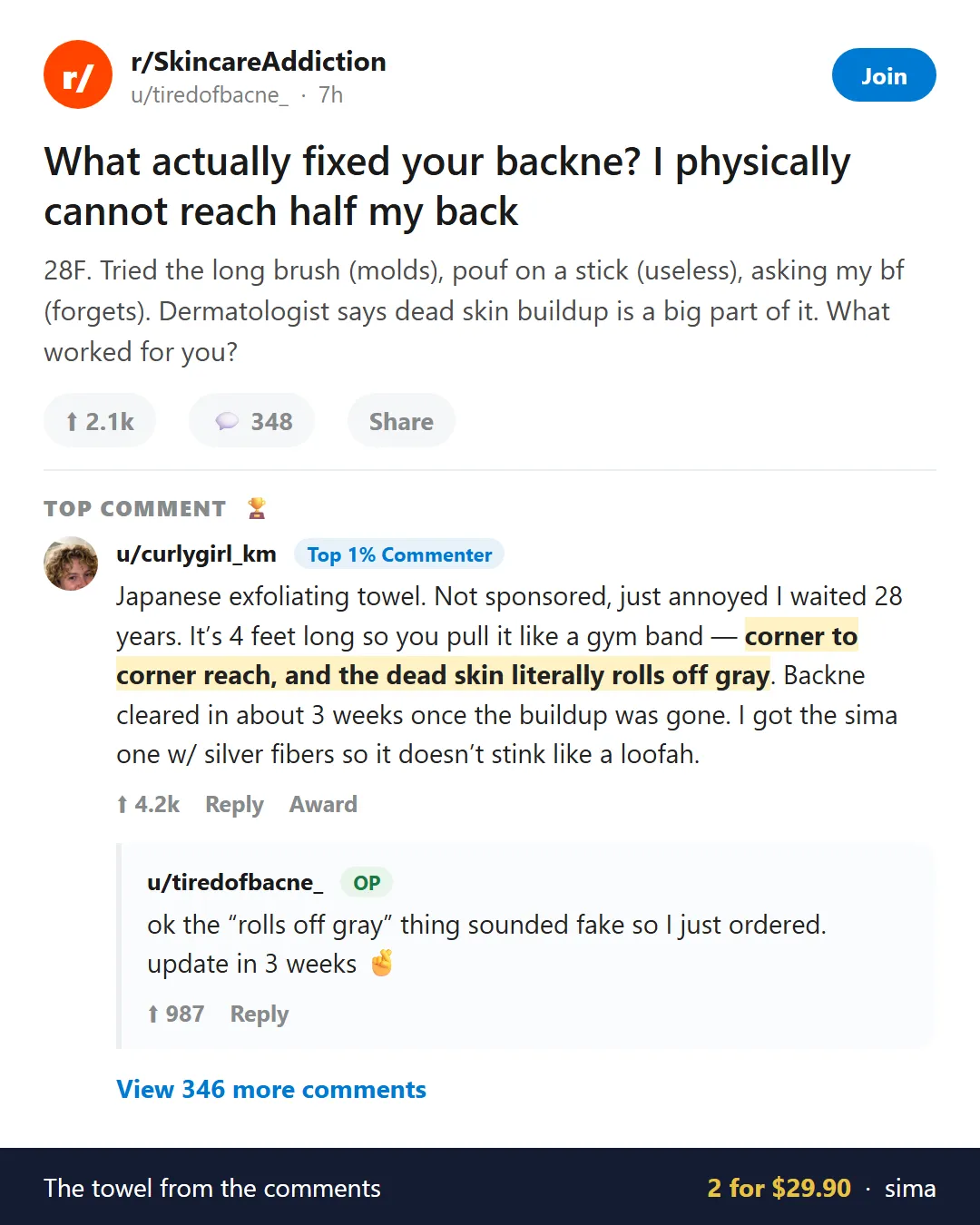Open the u/curlygirl_km username link
980x1225 pixels.
(x=196, y=554)
